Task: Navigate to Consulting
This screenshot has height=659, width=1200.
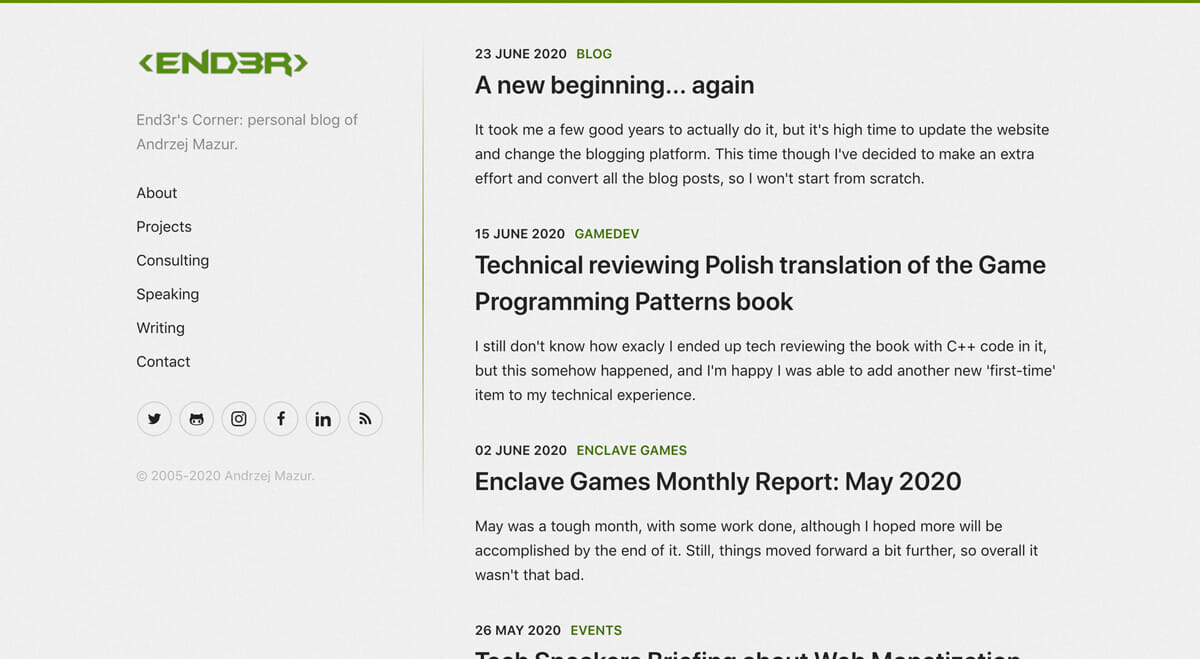Action: [172, 260]
